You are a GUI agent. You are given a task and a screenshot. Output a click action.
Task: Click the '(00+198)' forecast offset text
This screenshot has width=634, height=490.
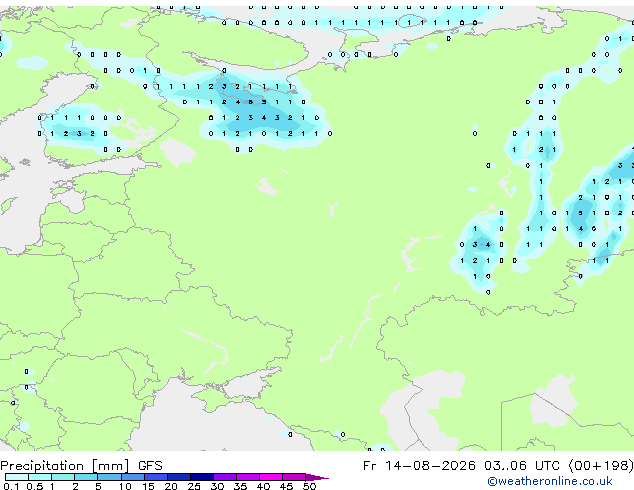pos(601,466)
